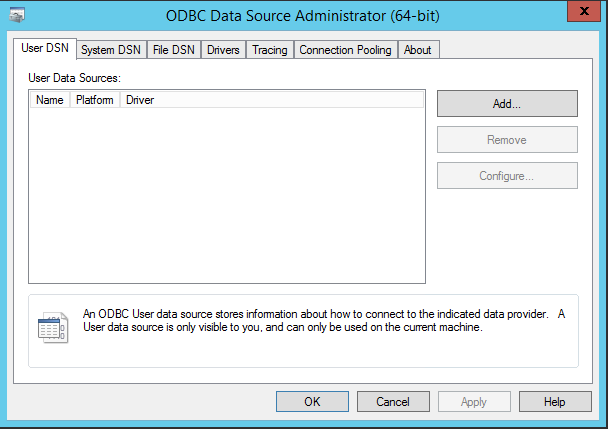
Task: Click the Configure... button
Action: pyautogui.click(x=507, y=176)
